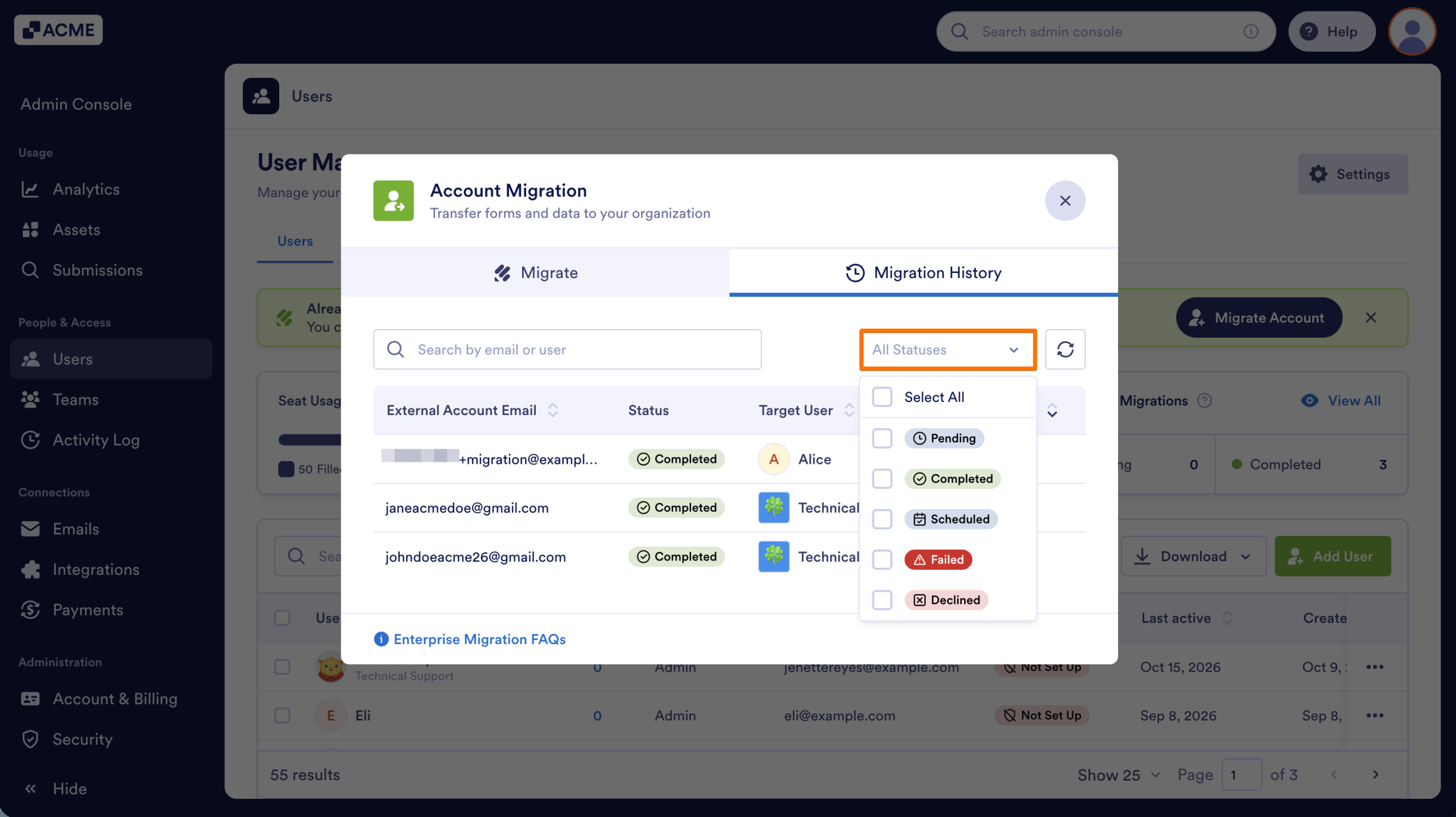Click janeacmedoe@gmail.com row email
This screenshot has width=1456, height=817.
[467, 508]
